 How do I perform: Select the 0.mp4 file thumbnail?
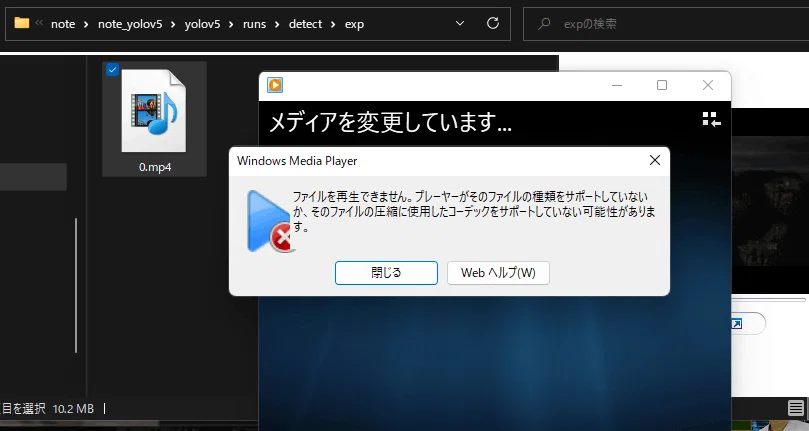(154, 111)
